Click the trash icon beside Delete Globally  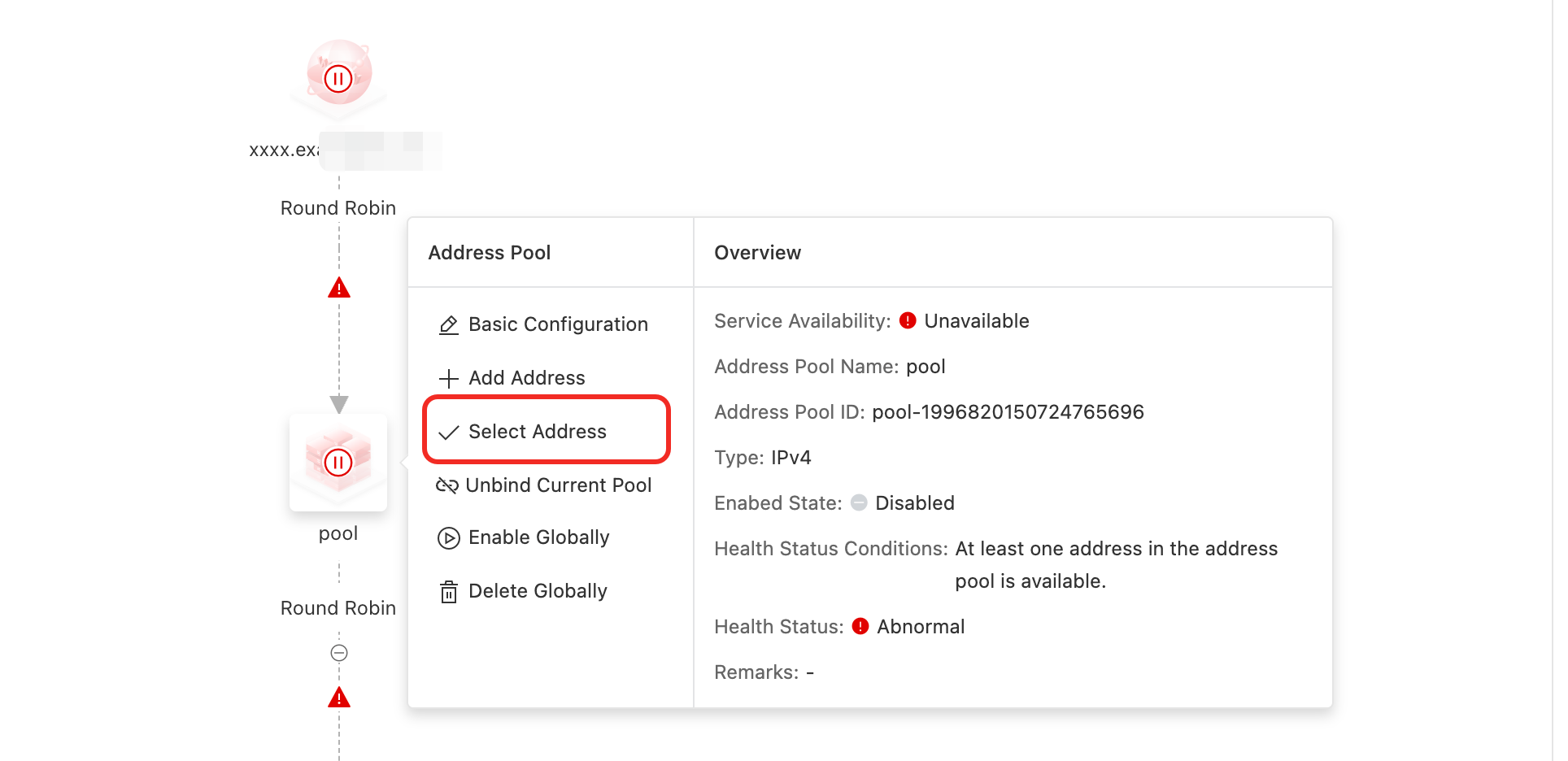[x=448, y=592]
